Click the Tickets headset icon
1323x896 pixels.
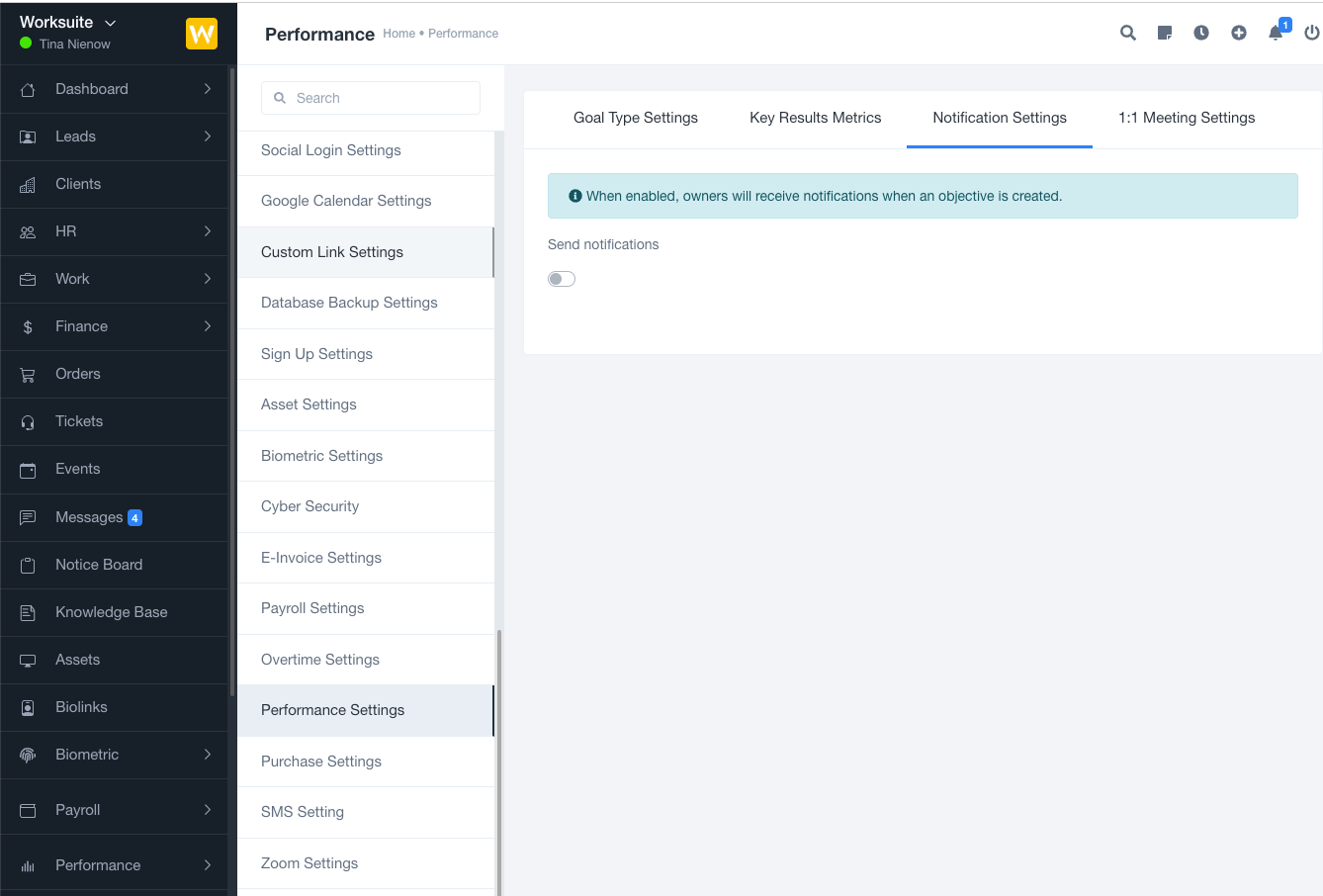tap(28, 422)
